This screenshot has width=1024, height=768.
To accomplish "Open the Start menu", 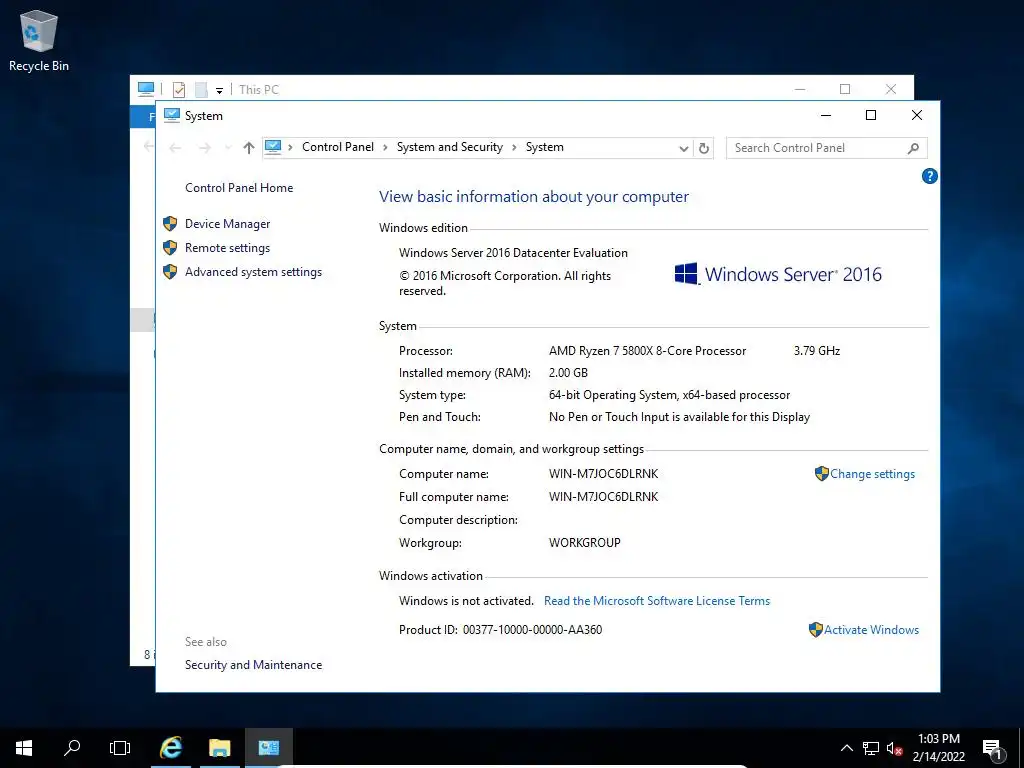I will 24,747.
